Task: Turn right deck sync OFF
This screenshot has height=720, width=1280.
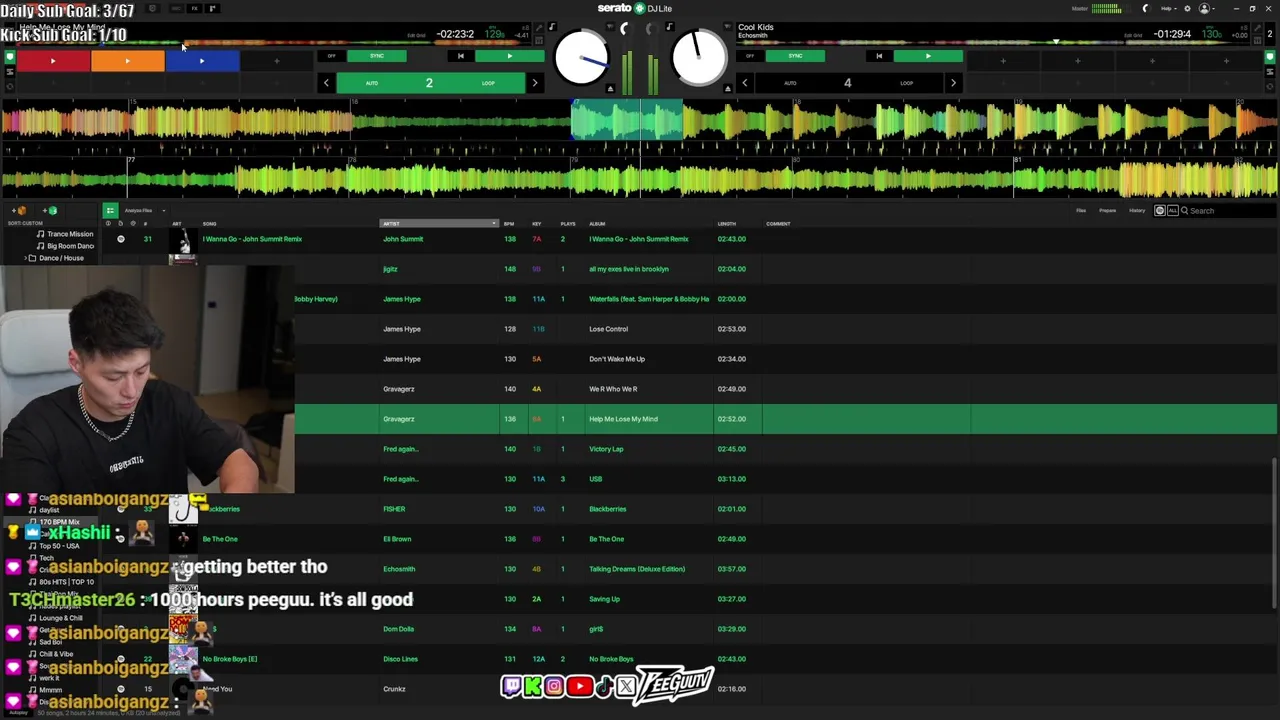Action: [x=750, y=56]
